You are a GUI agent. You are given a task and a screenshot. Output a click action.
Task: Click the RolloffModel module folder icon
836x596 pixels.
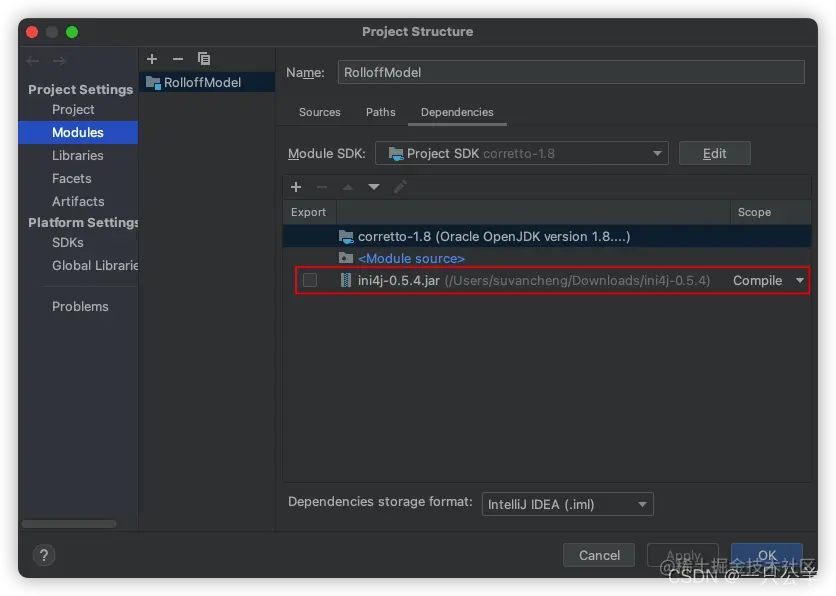click(x=154, y=83)
